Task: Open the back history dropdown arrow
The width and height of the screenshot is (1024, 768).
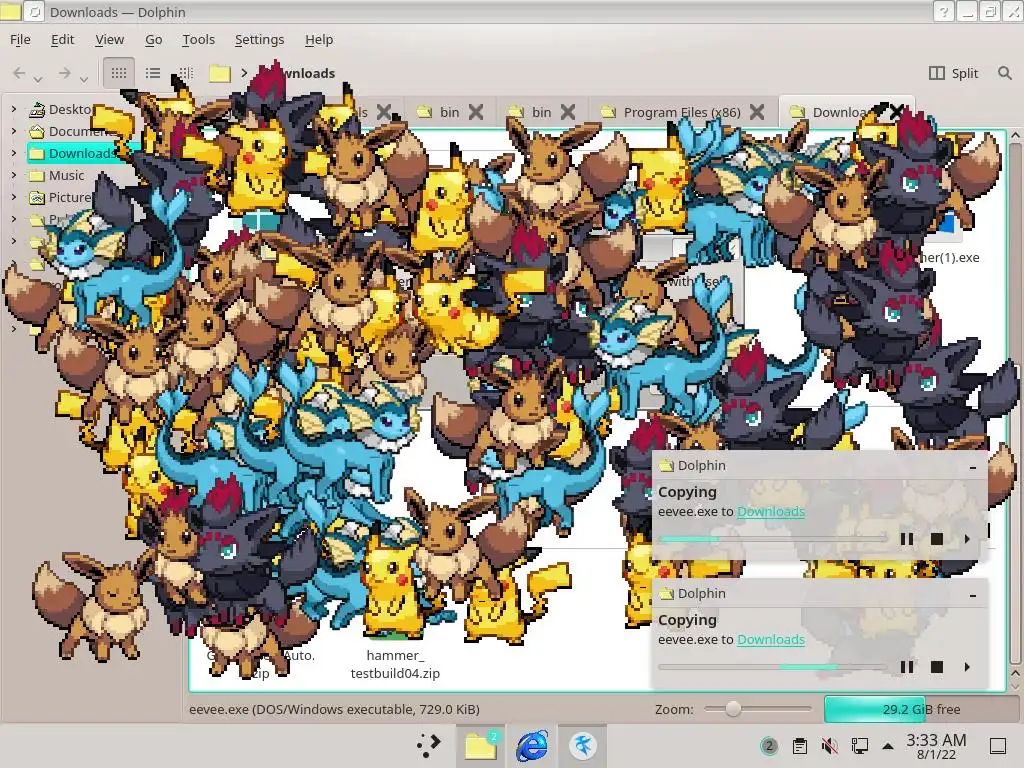Action: pyautogui.click(x=39, y=79)
